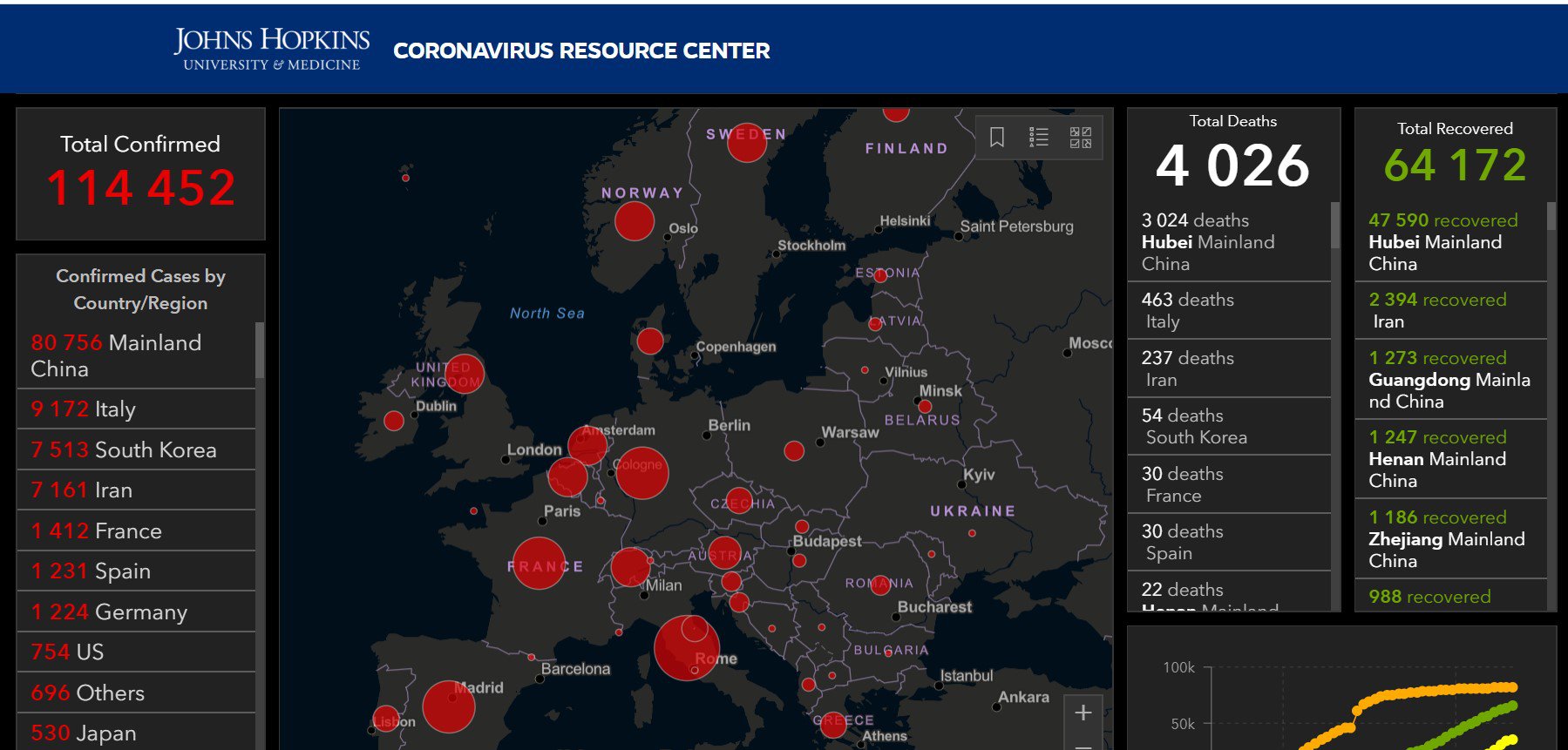The image size is (1568, 750).
Task: Click the red circle on United Kingdom
Action: [x=465, y=374]
